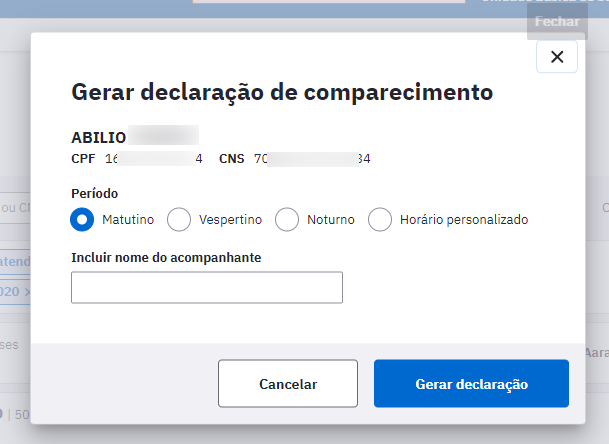This screenshot has width=609, height=444.
Task: Focus the companion name input field
Action: 207,287
